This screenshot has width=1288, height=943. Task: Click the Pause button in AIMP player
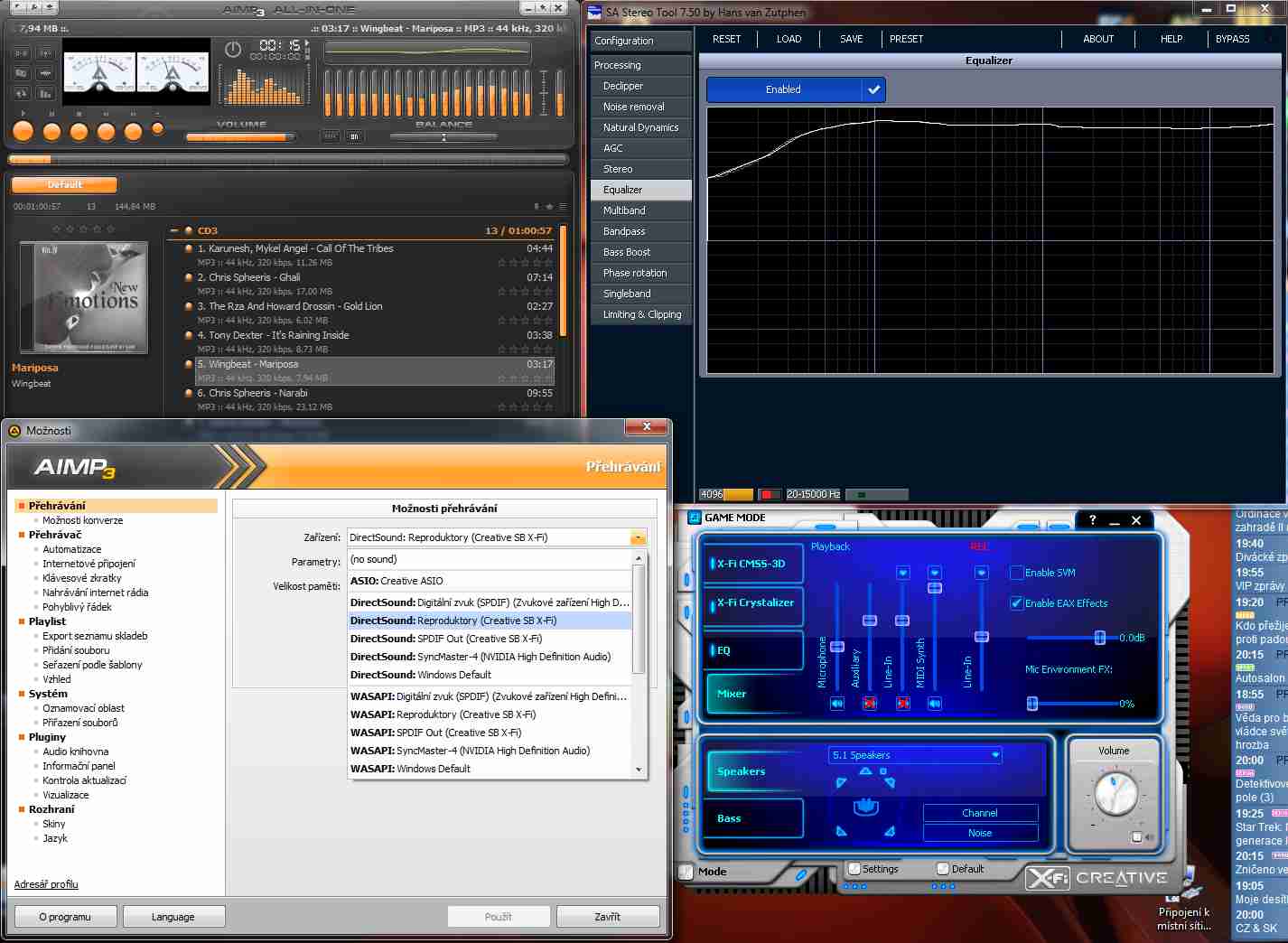pos(51,132)
